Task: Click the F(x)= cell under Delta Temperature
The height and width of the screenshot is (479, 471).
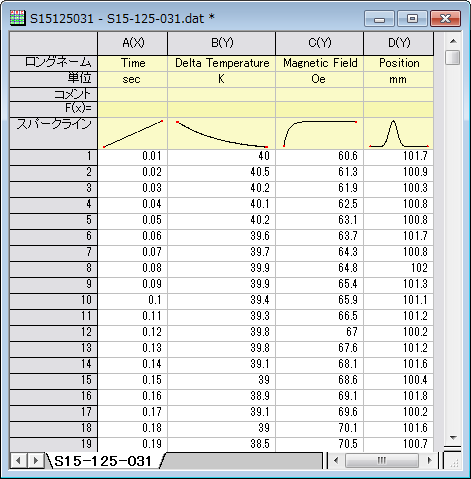Action: pos(222,109)
